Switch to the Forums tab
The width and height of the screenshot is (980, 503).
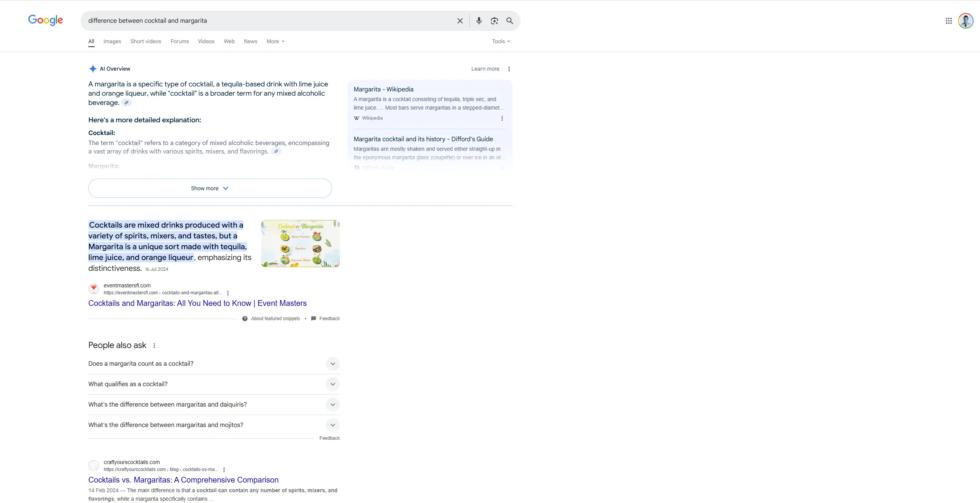[179, 41]
